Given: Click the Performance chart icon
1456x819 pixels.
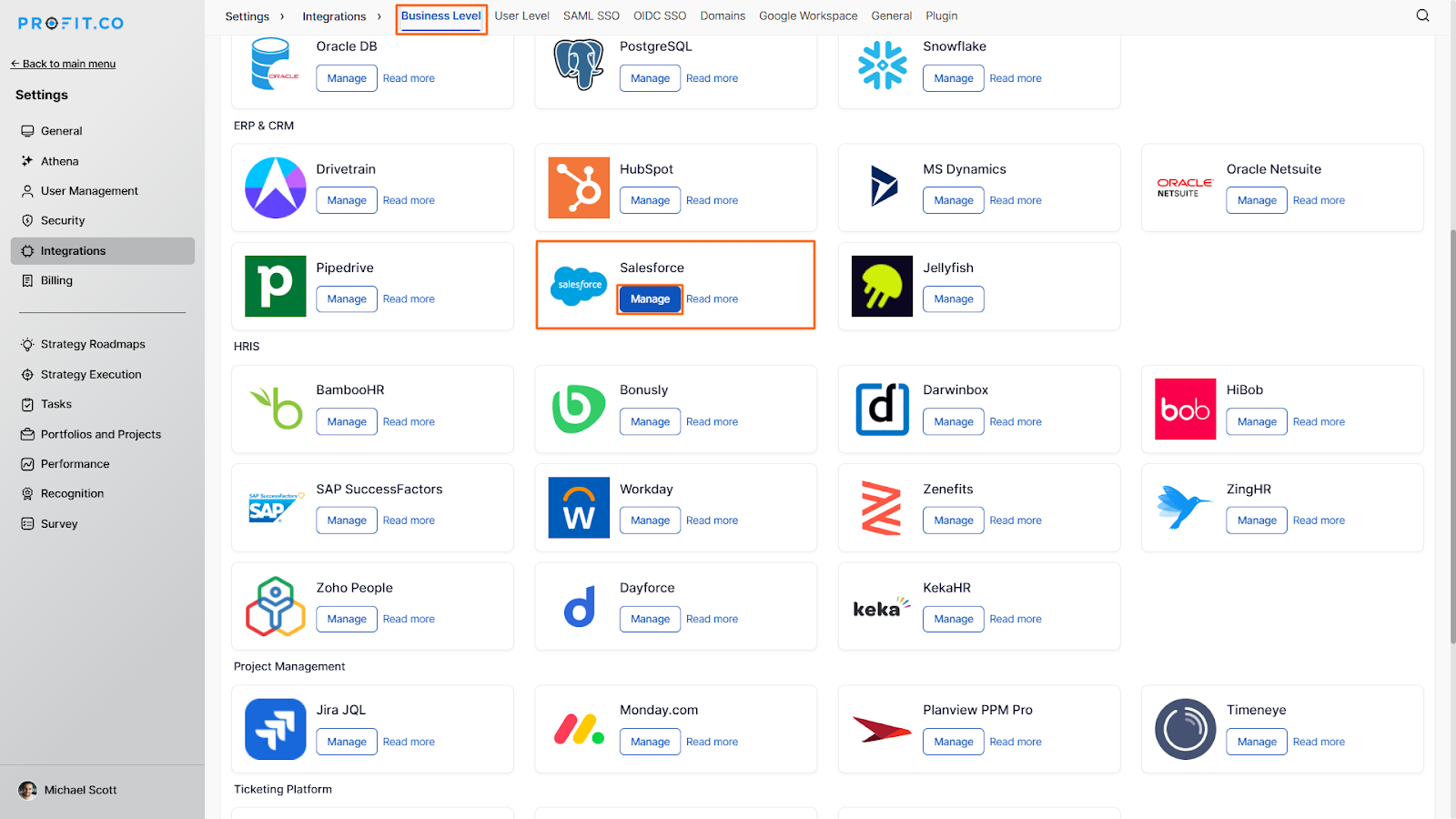Looking at the screenshot, I should 27,464.
